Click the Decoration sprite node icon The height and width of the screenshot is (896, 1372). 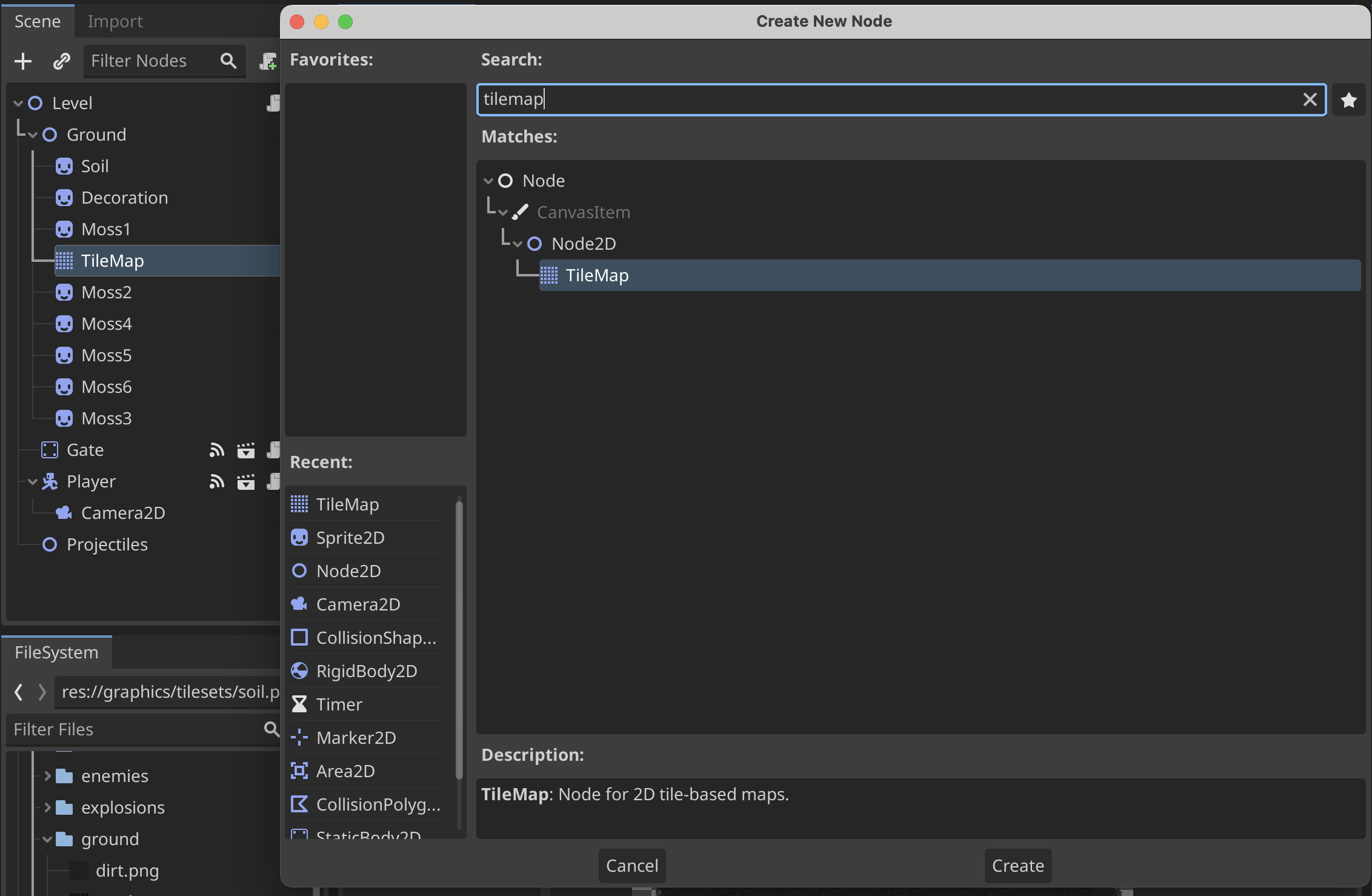tap(64, 198)
